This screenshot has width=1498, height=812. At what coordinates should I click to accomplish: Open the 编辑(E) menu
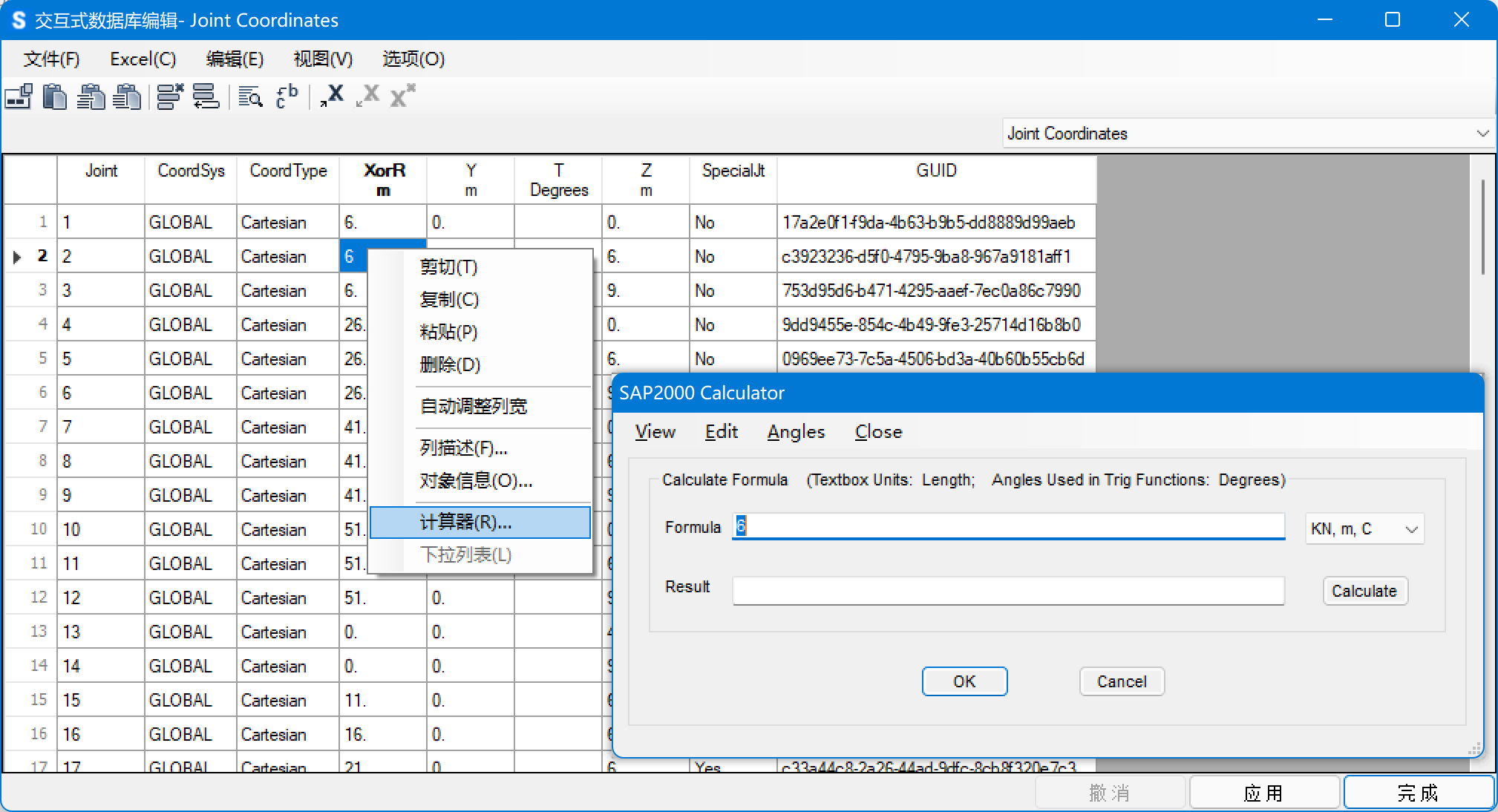(x=235, y=59)
